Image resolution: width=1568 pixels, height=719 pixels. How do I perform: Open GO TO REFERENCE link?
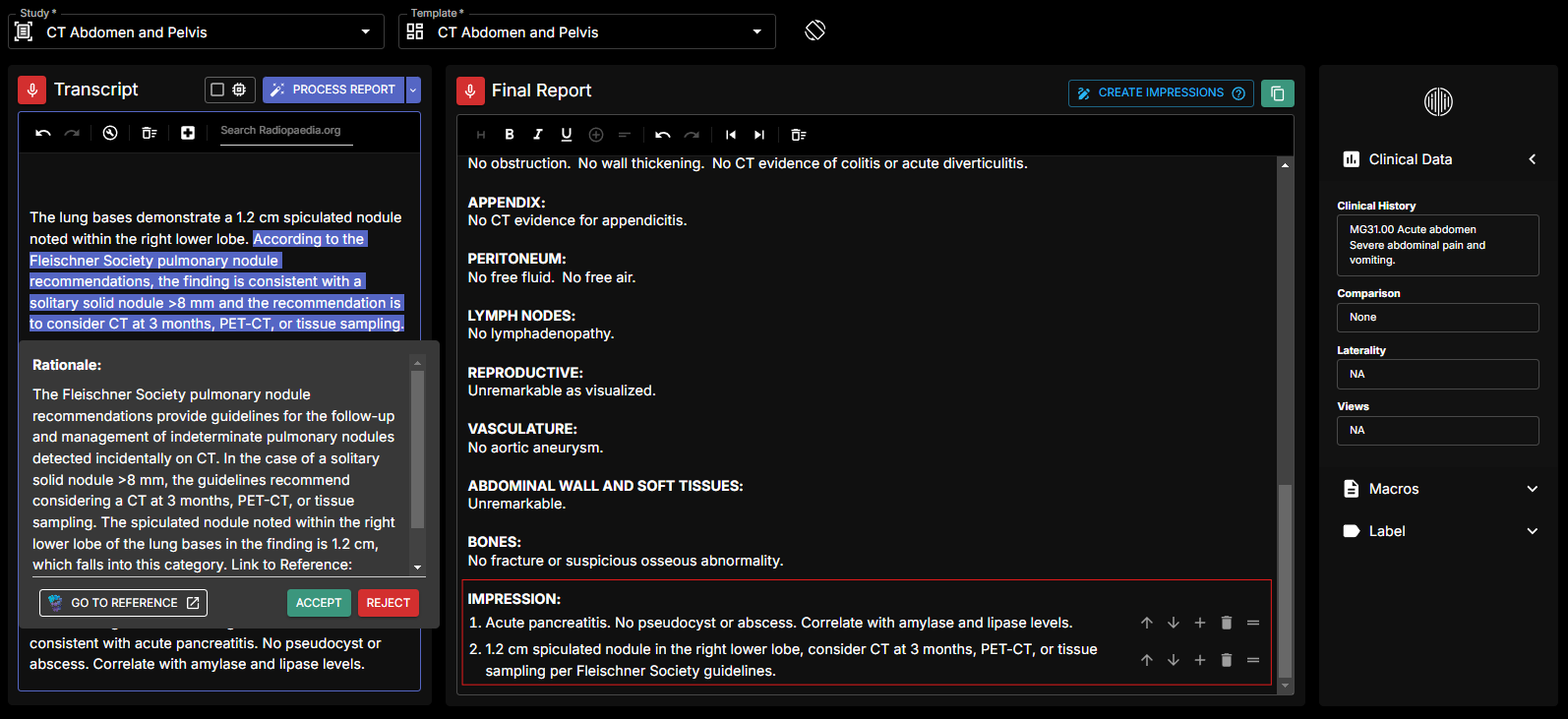(124, 603)
